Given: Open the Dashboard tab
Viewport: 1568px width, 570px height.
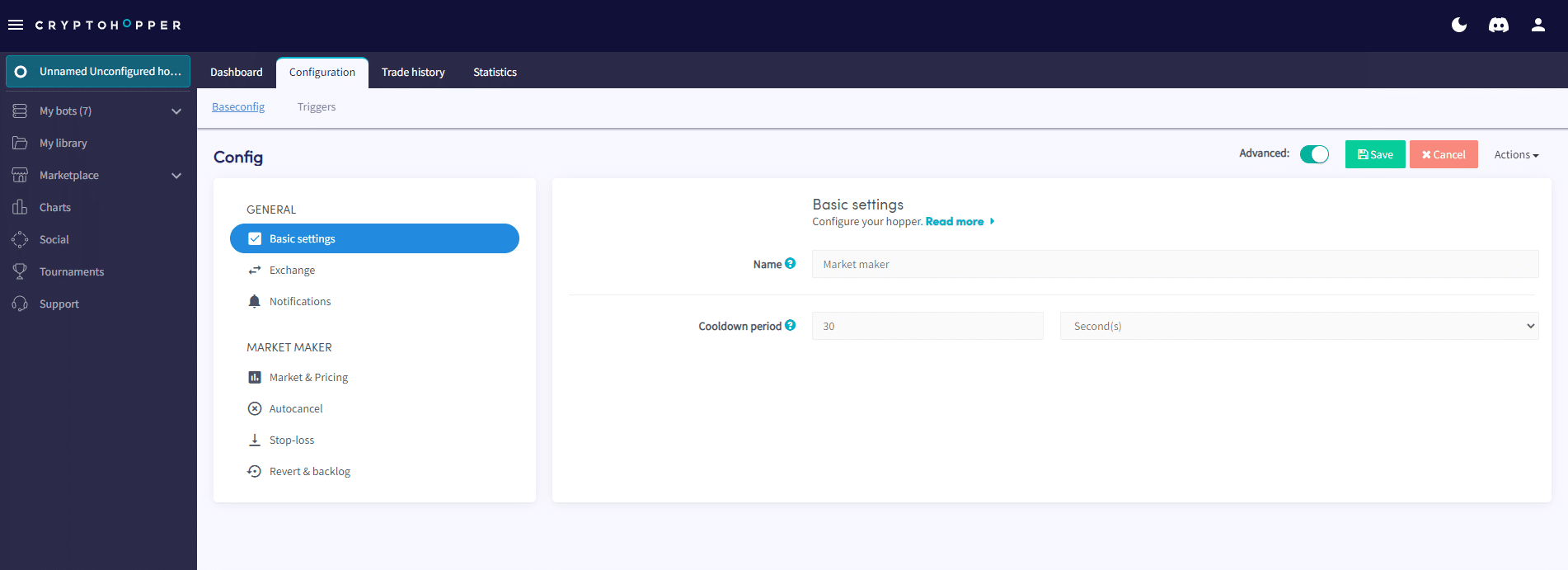Looking at the screenshot, I should pyautogui.click(x=237, y=73).
